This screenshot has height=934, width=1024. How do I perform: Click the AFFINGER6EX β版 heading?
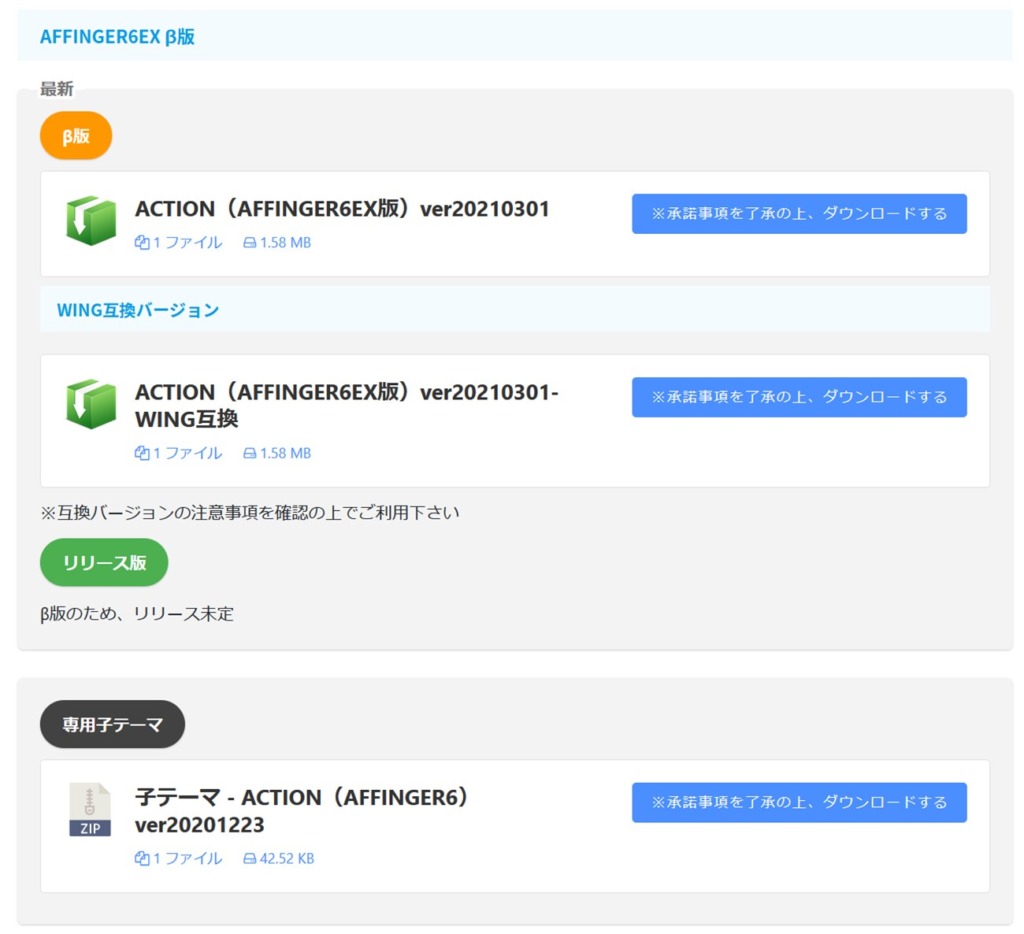tap(118, 37)
